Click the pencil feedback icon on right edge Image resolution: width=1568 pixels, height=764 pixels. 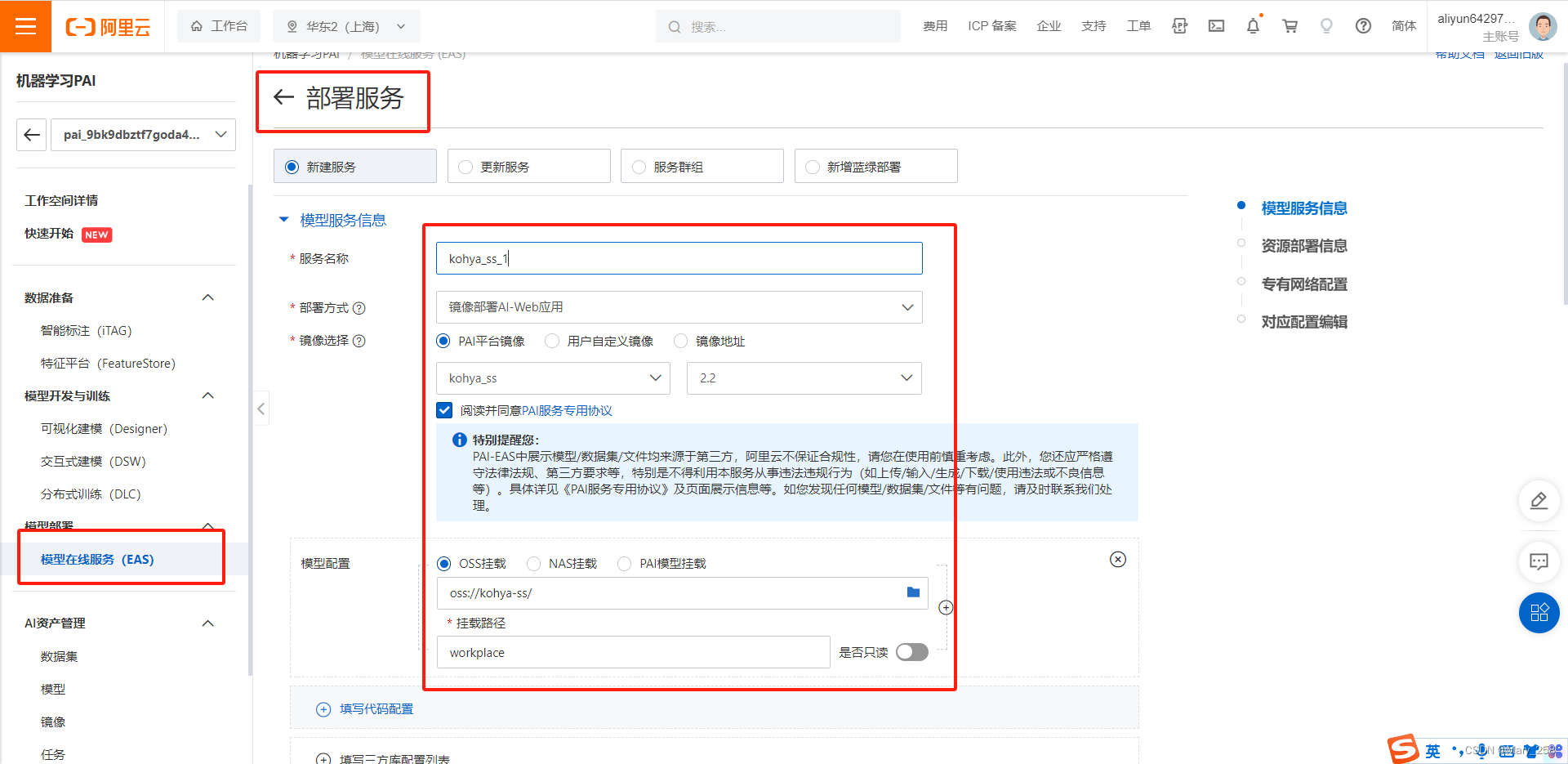(x=1539, y=501)
